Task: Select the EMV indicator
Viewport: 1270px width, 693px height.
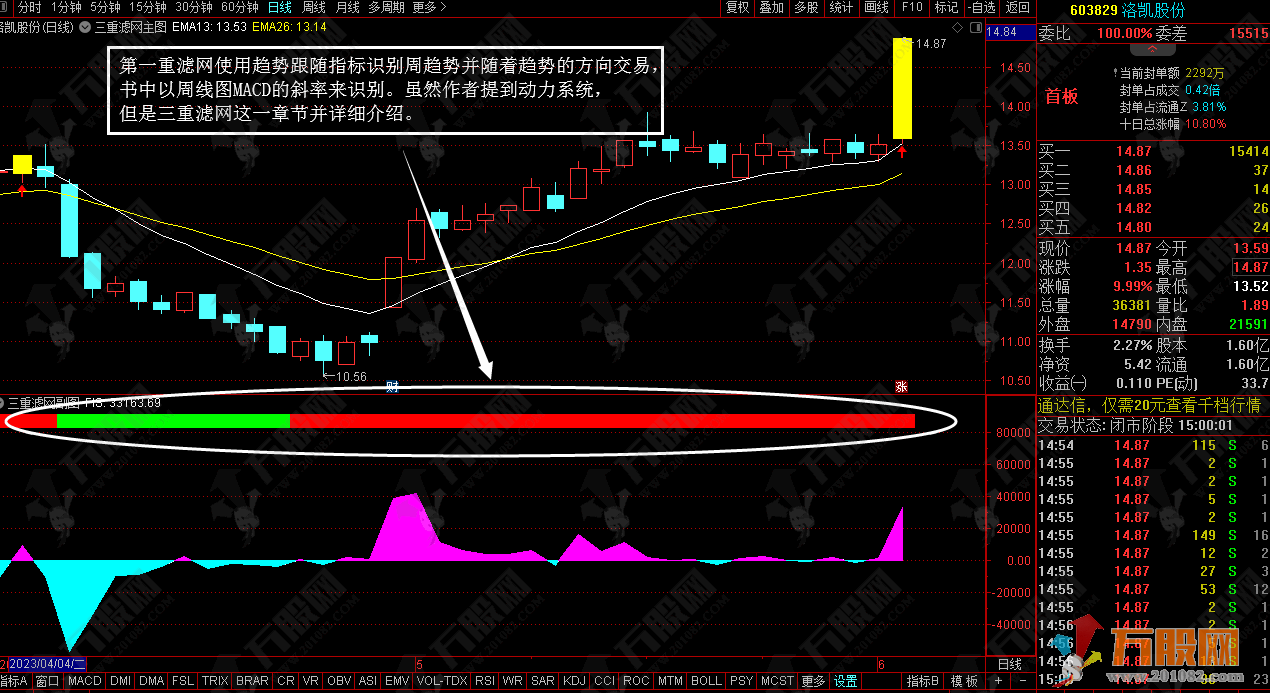Action: tap(397, 681)
